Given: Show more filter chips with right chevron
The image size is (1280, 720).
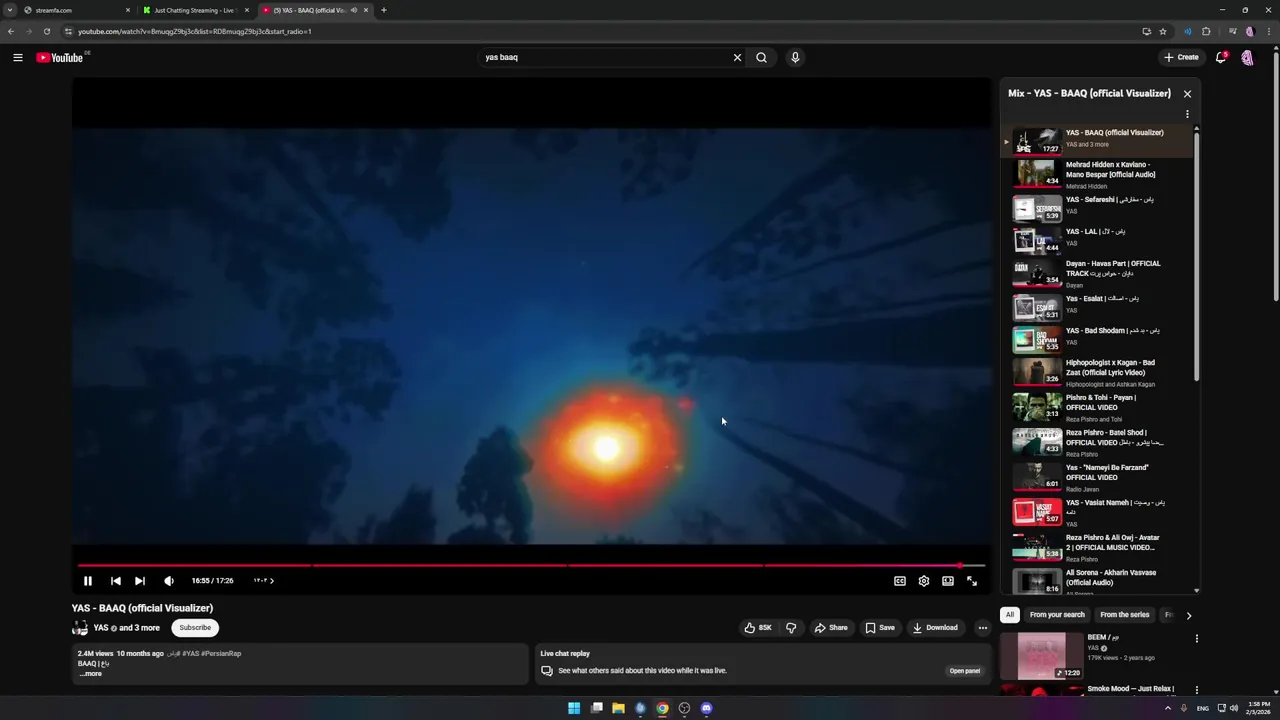Looking at the screenshot, I should [x=1189, y=616].
